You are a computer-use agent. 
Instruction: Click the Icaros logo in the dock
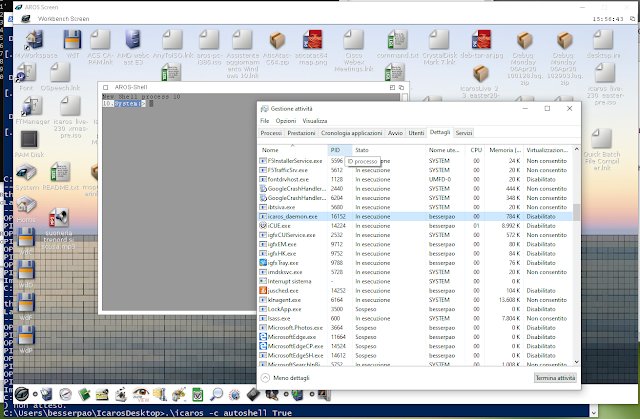pyautogui.click(x=22, y=394)
